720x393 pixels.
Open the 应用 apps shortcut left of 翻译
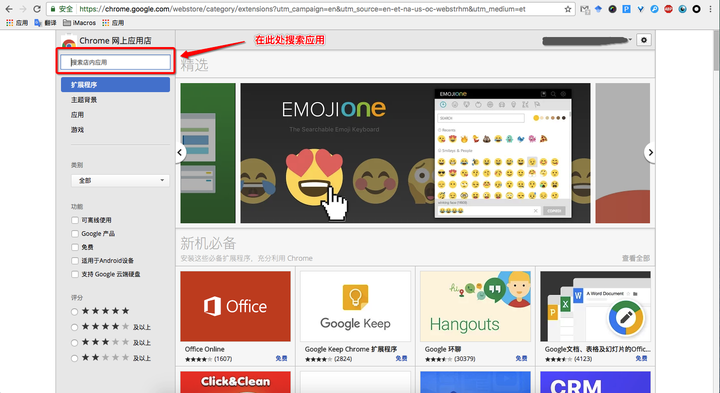[17, 22]
